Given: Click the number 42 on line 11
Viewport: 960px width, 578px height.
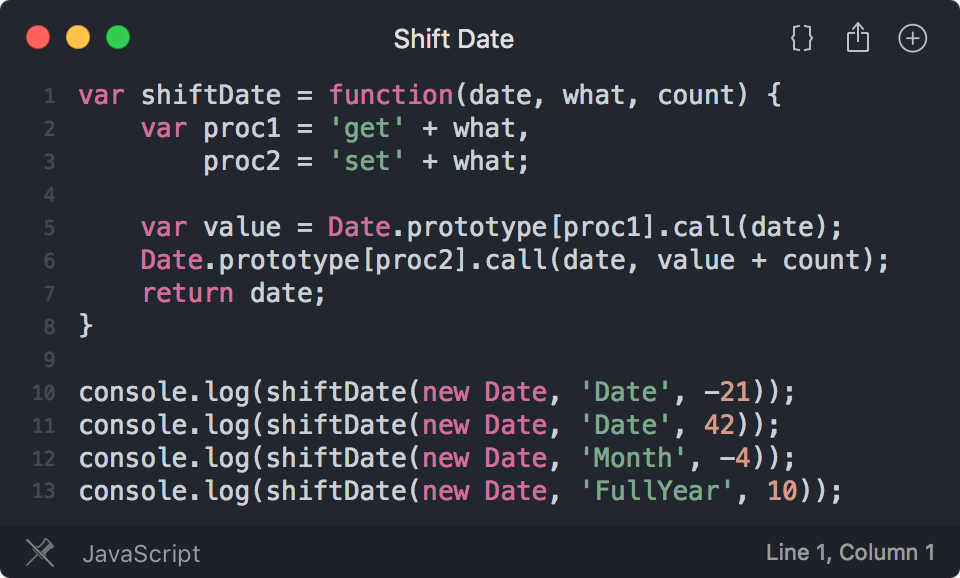Looking at the screenshot, I should click(719, 425).
